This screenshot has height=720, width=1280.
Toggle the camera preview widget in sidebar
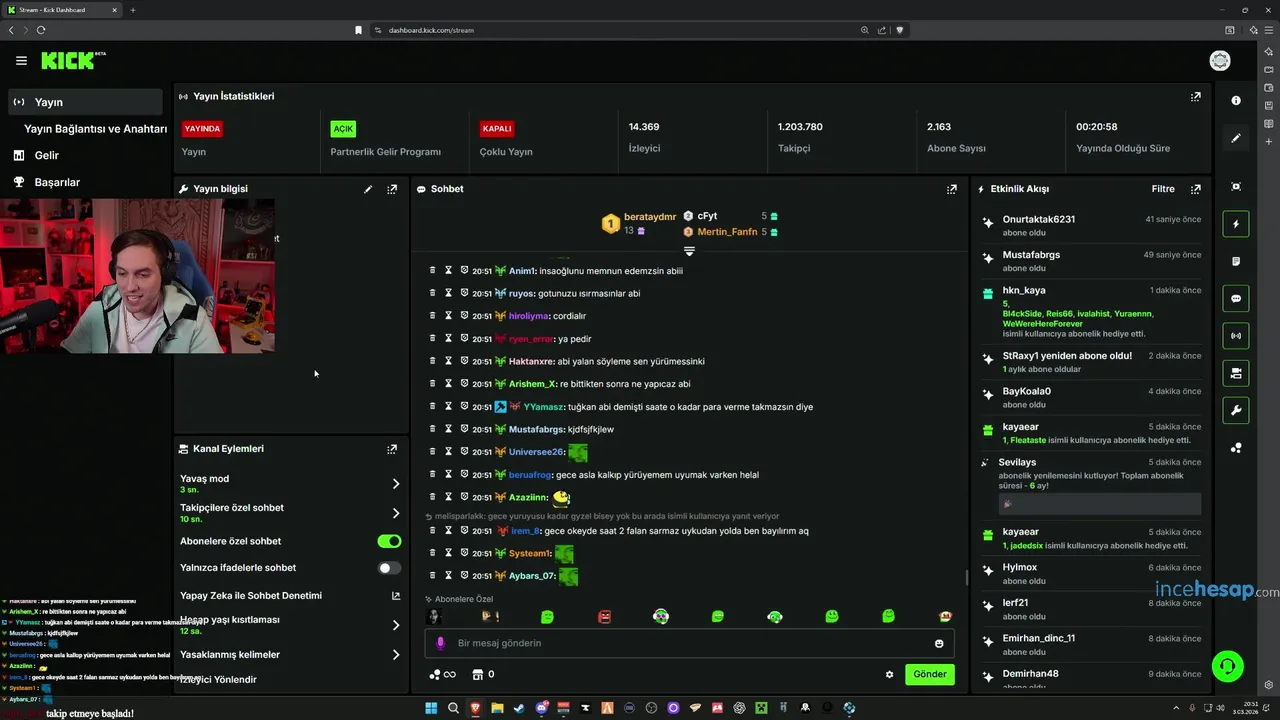pyautogui.click(x=1236, y=373)
